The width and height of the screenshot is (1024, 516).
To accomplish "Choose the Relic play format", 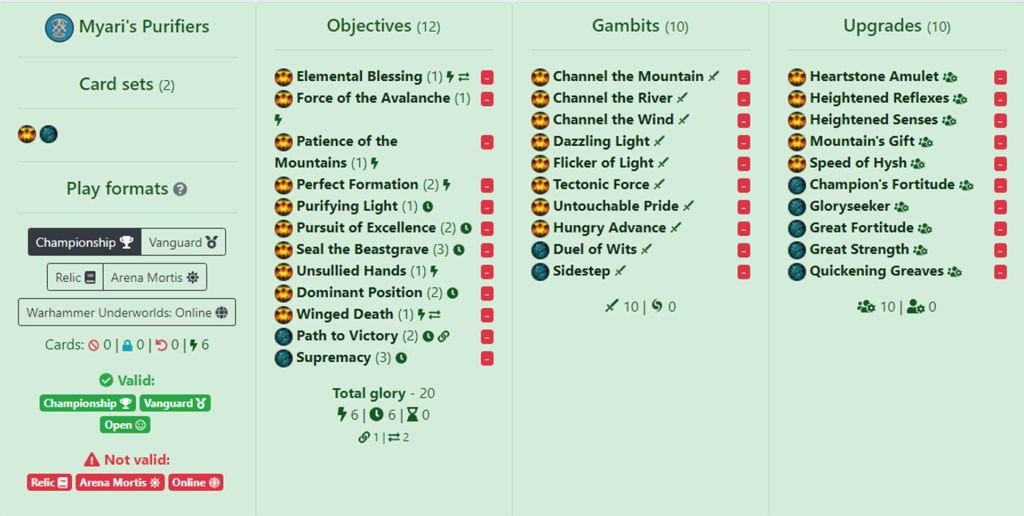I will [x=75, y=277].
